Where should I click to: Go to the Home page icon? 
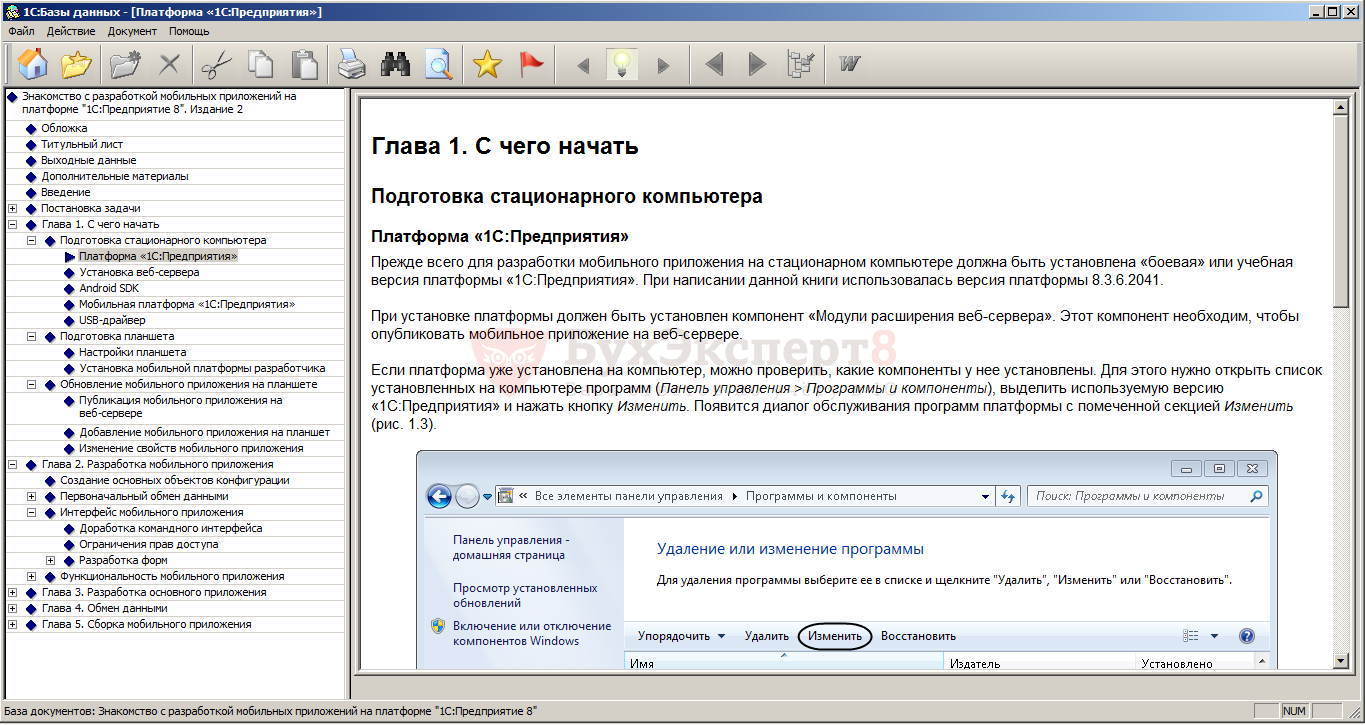click(33, 65)
